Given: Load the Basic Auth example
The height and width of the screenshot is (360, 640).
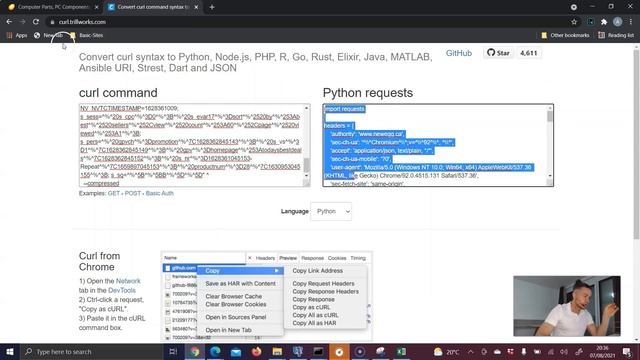Looking at the screenshot, I should [160, 193].
